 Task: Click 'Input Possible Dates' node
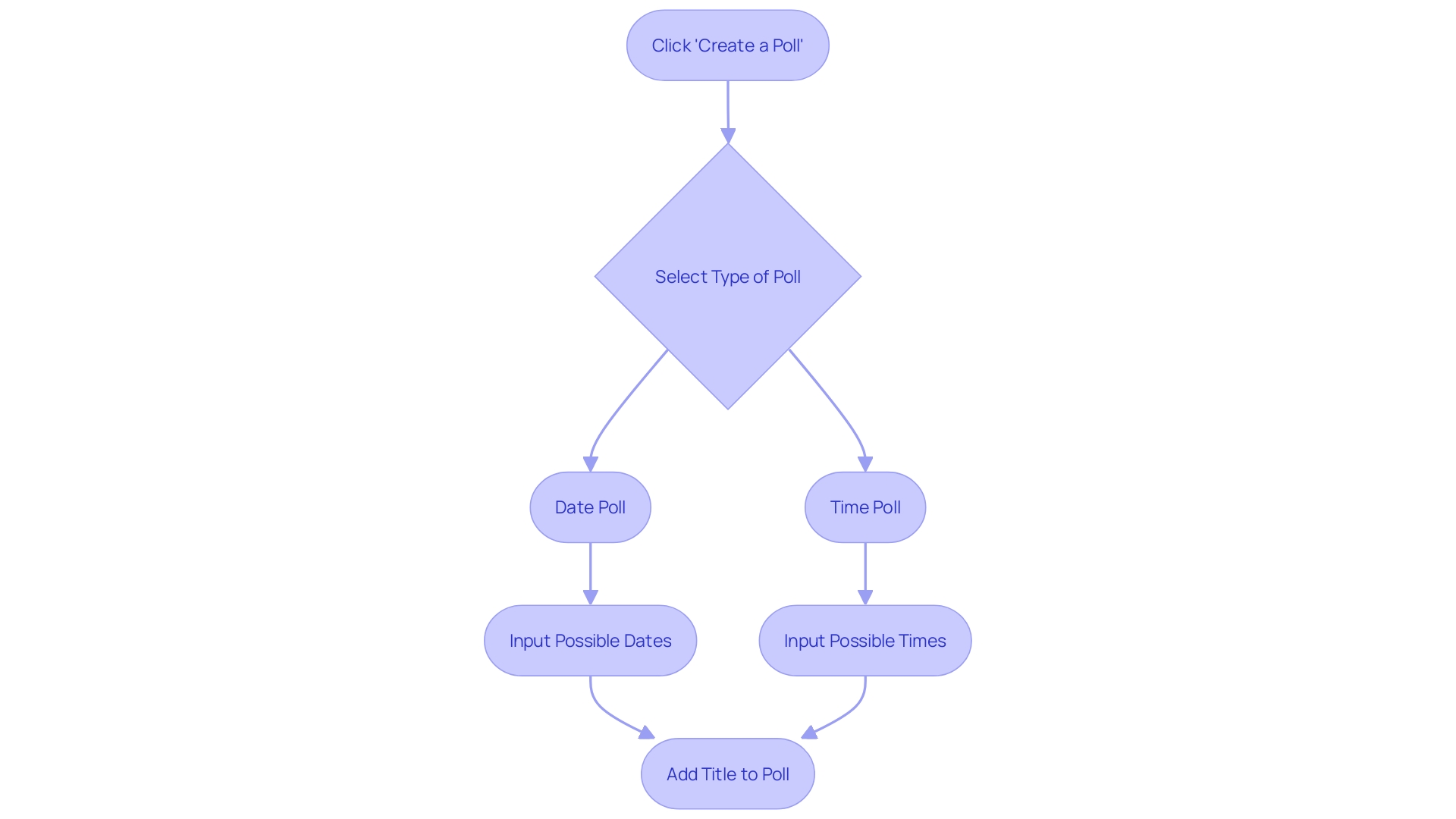pos(590,640)
